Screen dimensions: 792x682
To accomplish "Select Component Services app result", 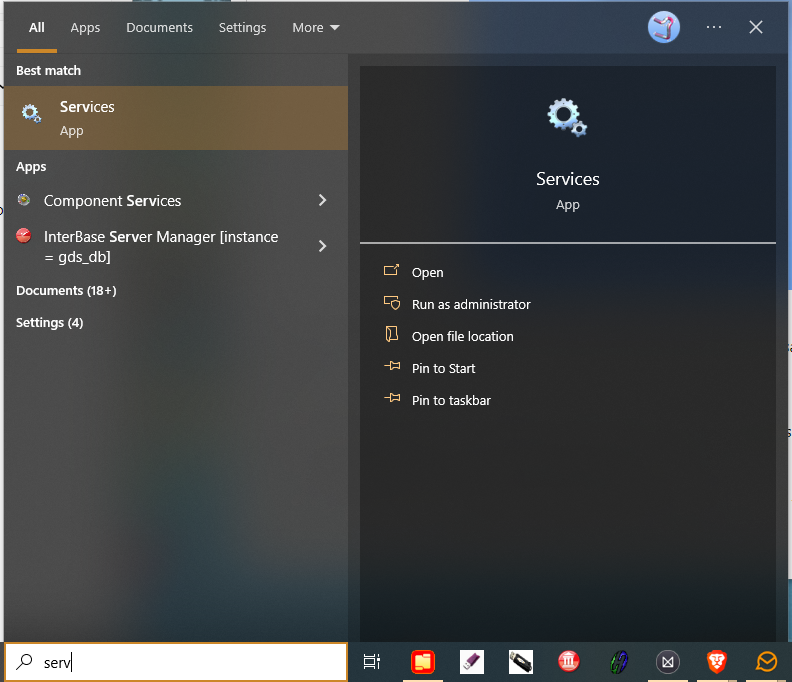I will (x=176, y=201).
